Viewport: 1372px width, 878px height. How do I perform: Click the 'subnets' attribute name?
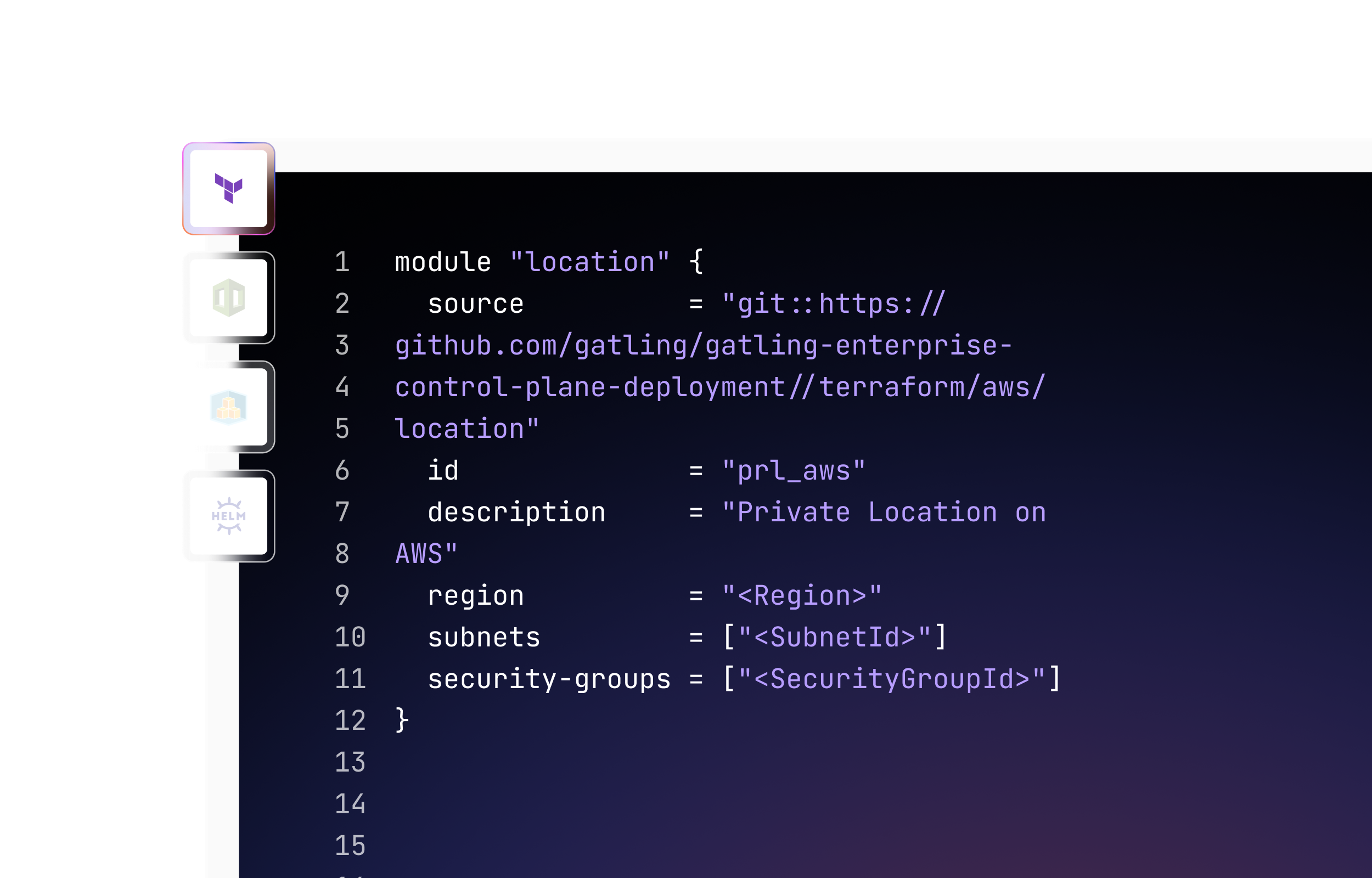483,638
